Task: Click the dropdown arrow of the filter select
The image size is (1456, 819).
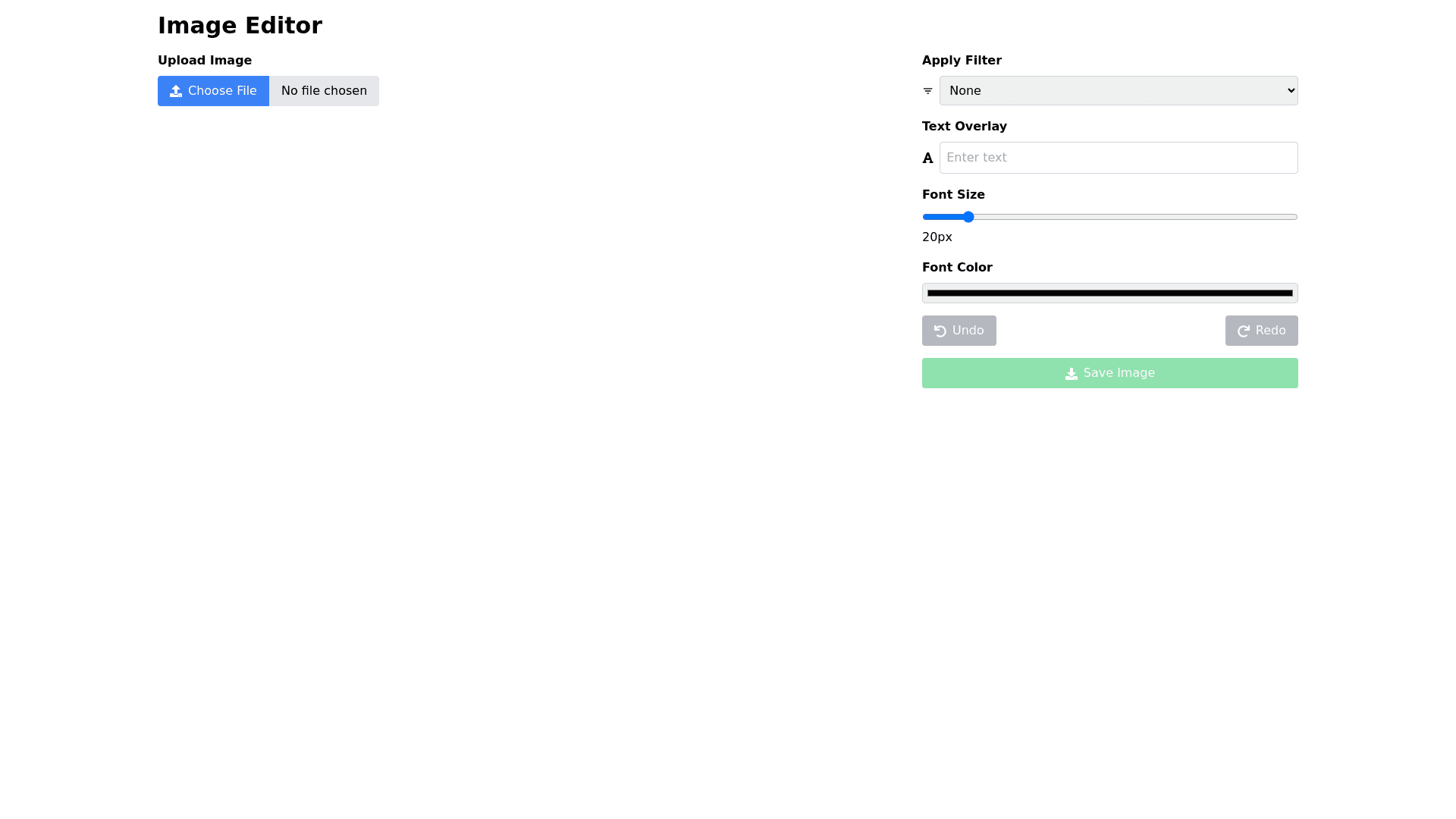Action: 1291,91
